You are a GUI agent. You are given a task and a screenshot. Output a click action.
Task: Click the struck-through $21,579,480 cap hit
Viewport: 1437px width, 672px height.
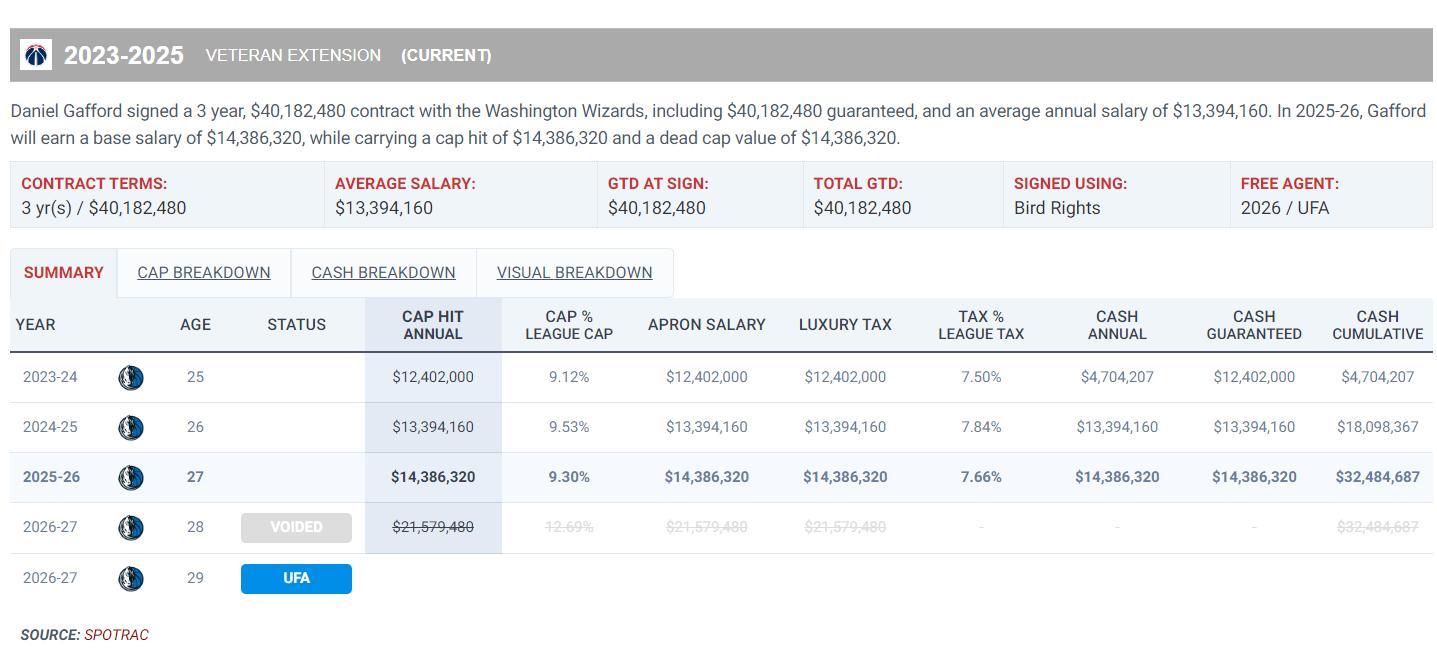[432, 527]
